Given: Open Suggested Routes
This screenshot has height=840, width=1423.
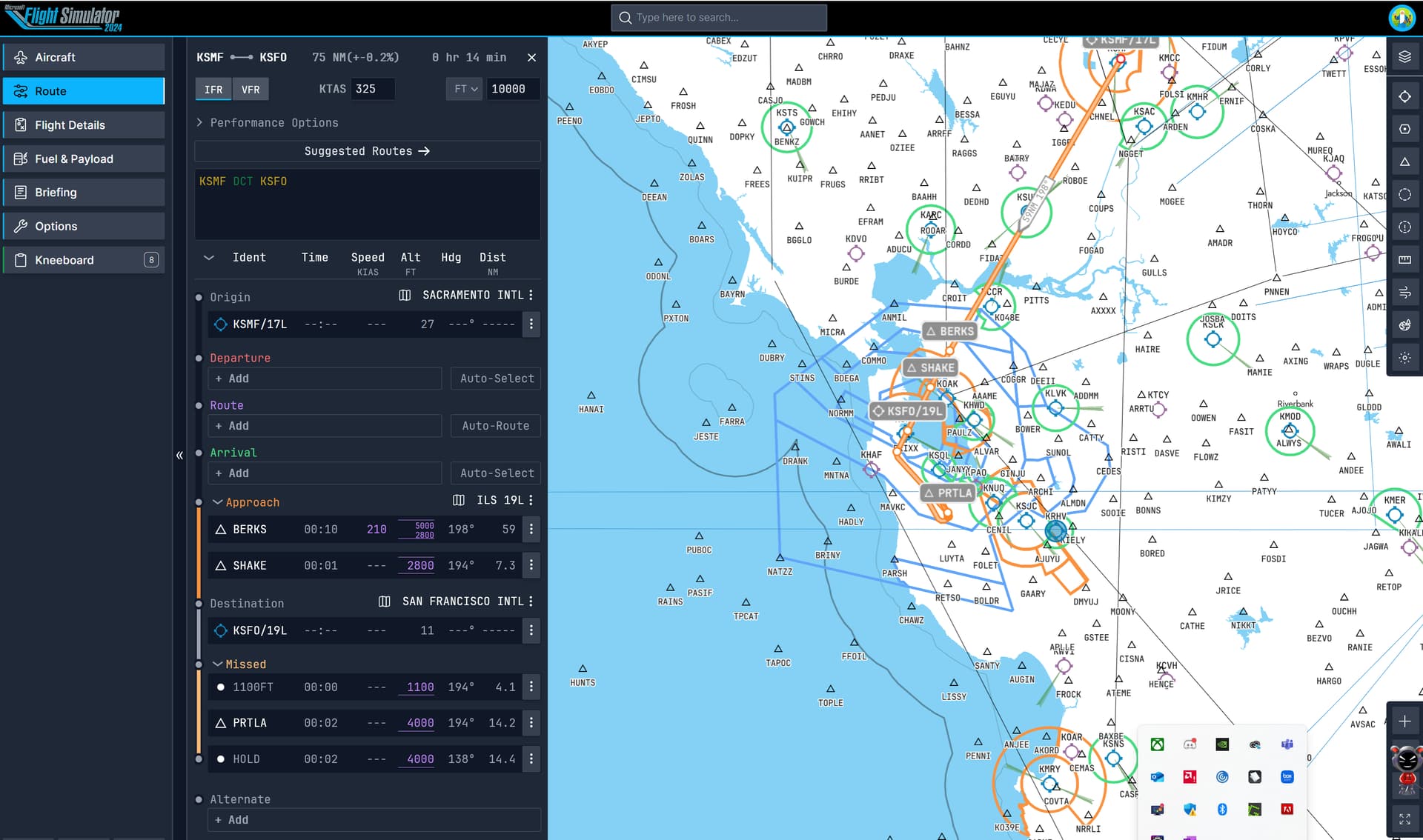Looking at the screenshot, I should 367,150.
